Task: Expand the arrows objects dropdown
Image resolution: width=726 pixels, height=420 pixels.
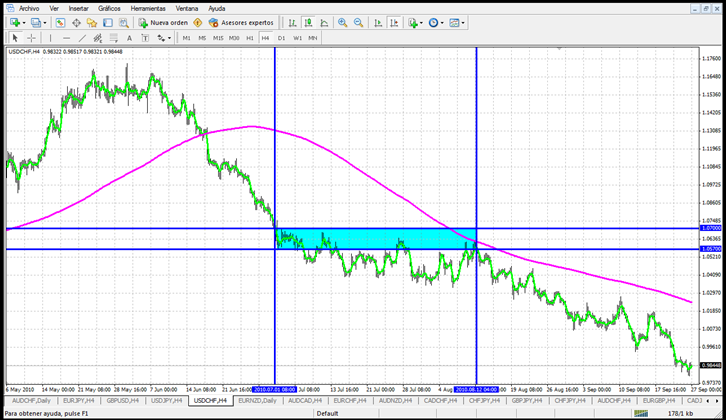Action: [x=169, y=38]
